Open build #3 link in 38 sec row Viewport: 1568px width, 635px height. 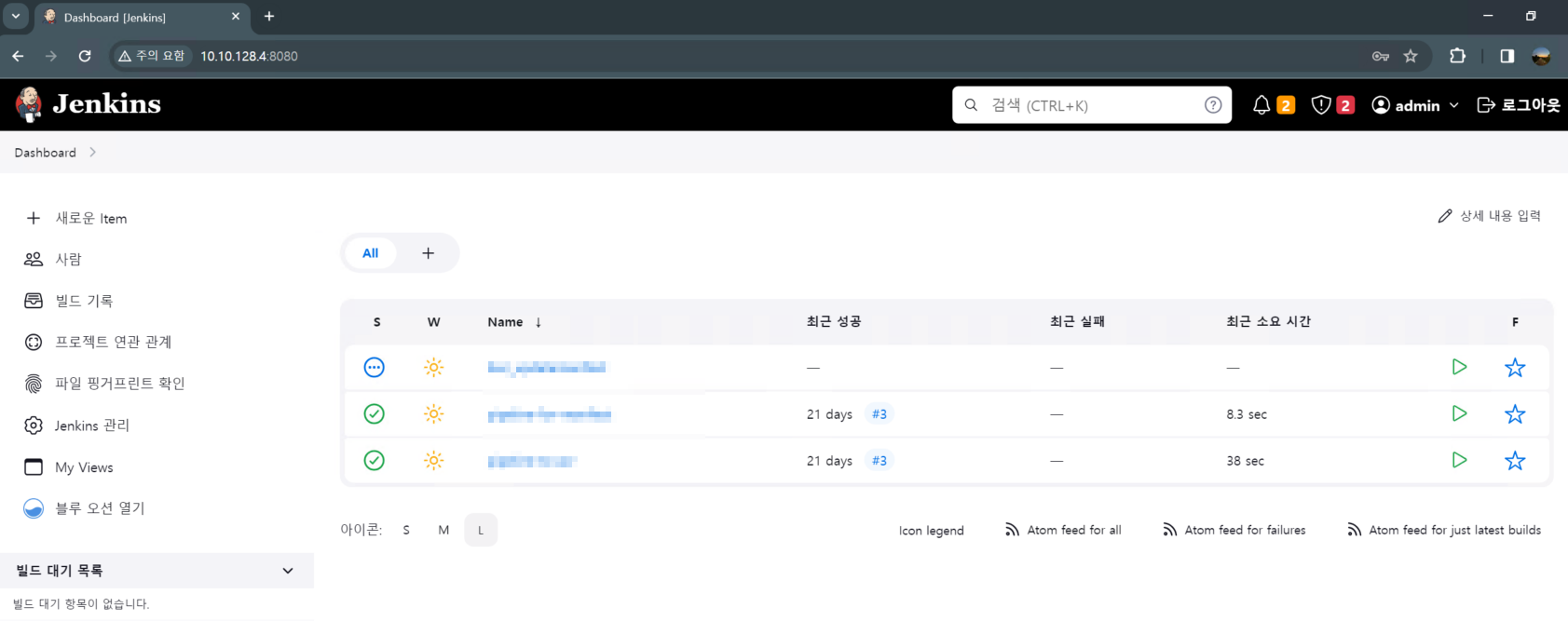[879, 461]
